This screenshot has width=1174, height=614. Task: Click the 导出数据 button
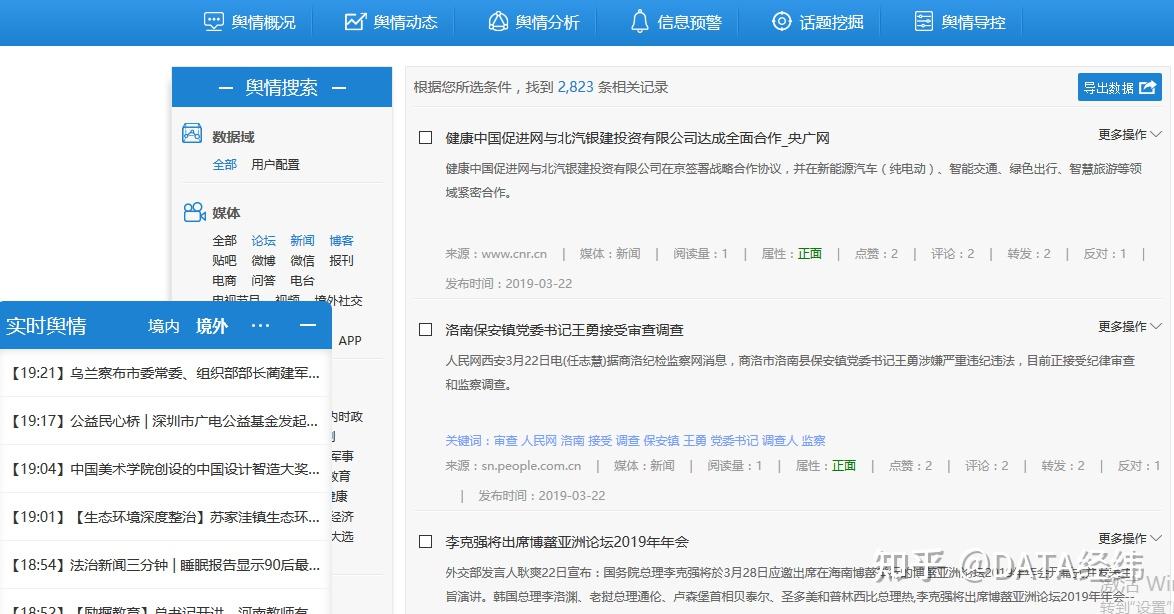(x=1119, y=87)
